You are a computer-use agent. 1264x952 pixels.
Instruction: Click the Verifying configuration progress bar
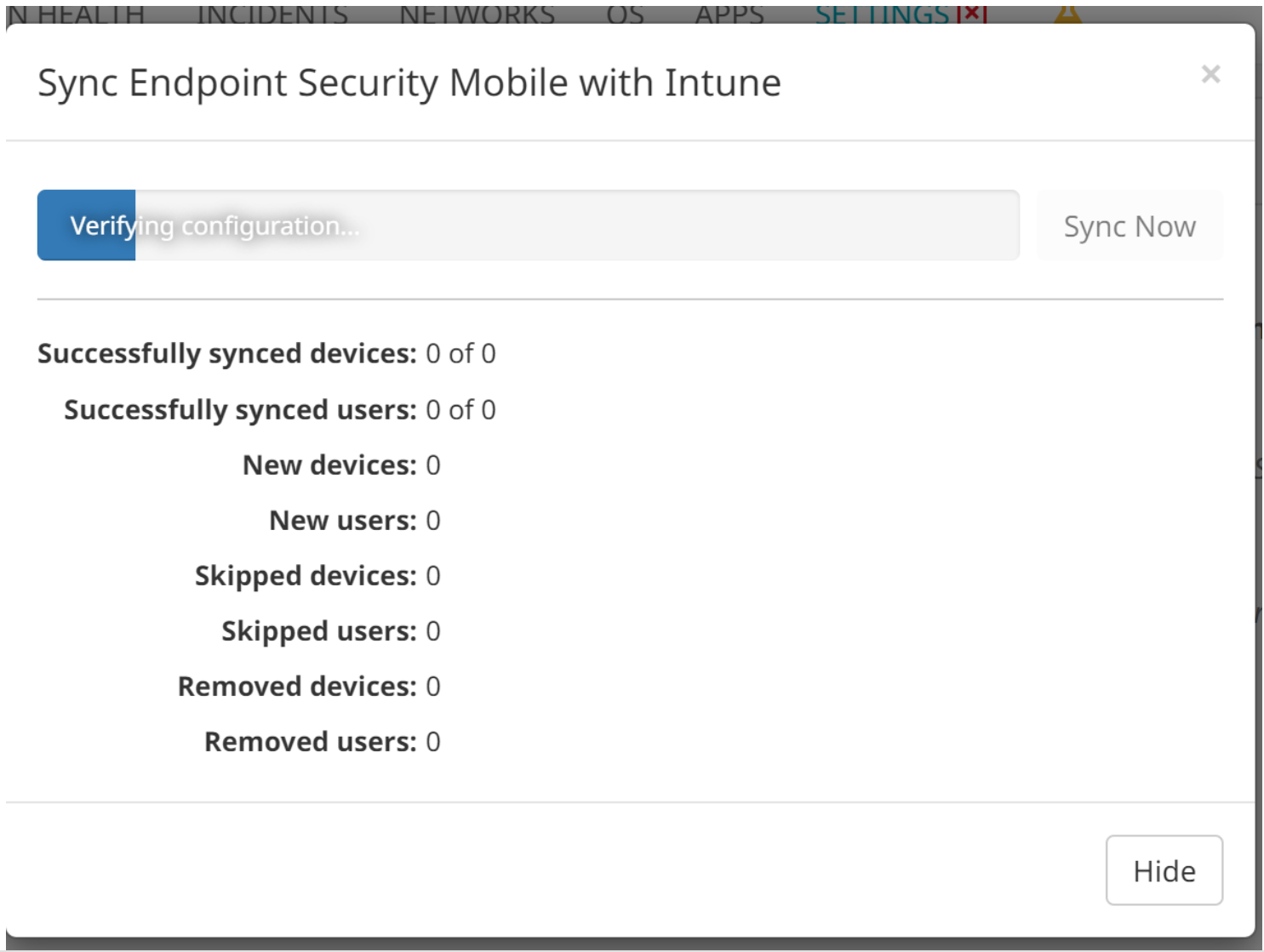point(528,225)
